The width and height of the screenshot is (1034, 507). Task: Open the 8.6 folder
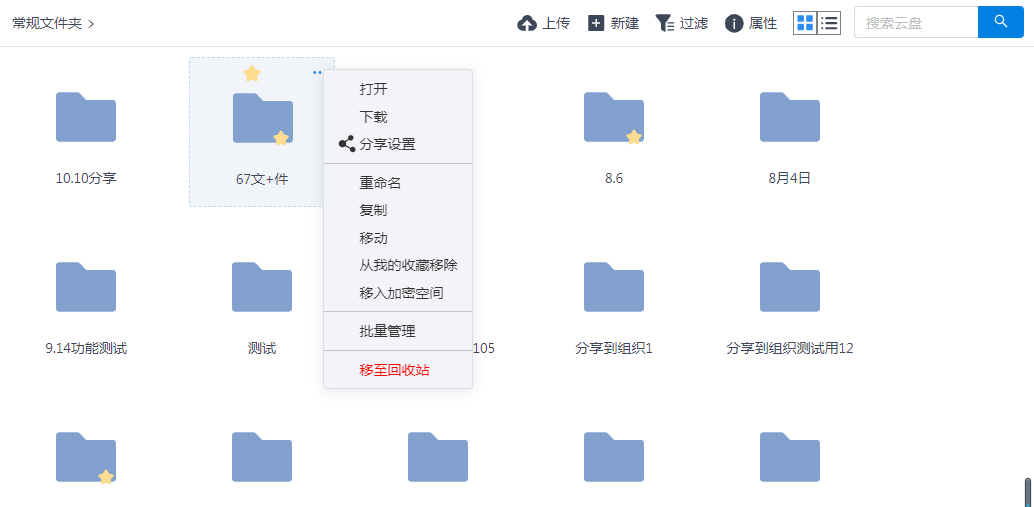coord(613,117)
